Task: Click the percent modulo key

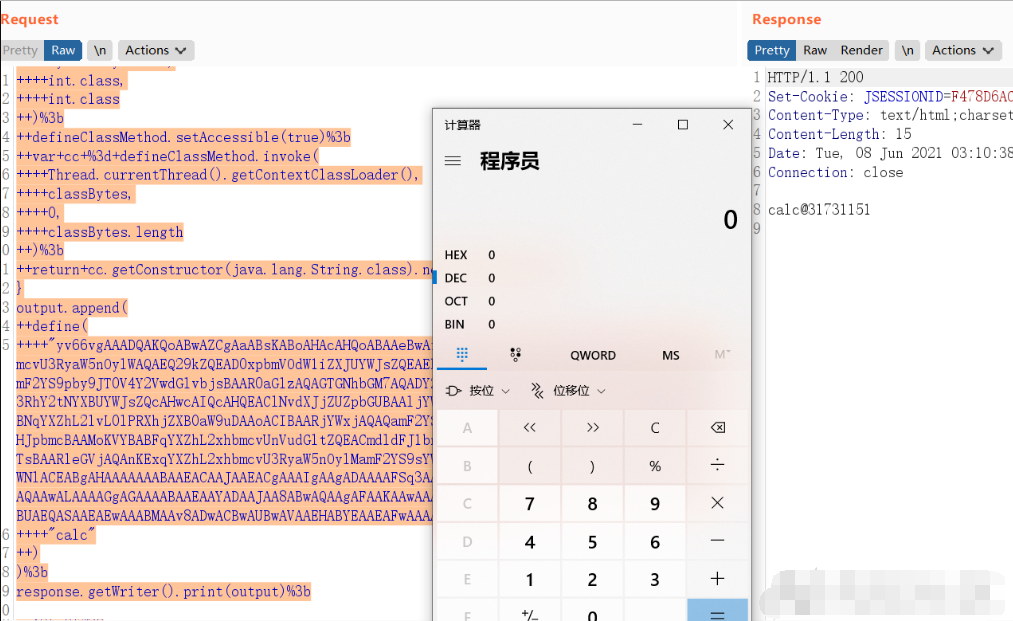Action: tap(654, 465)
